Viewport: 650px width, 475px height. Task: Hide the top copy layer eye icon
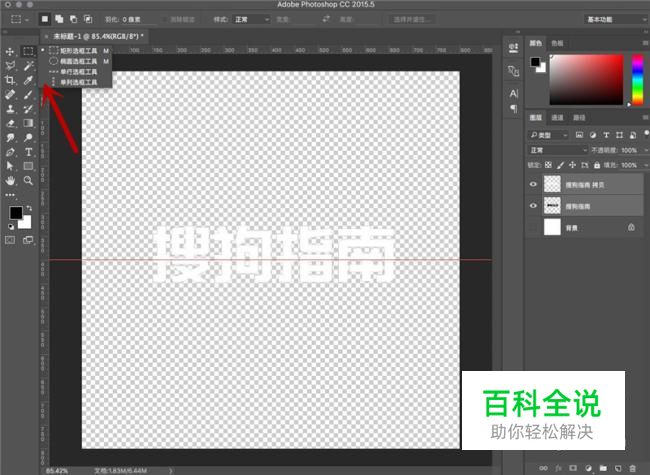(534, 184)
